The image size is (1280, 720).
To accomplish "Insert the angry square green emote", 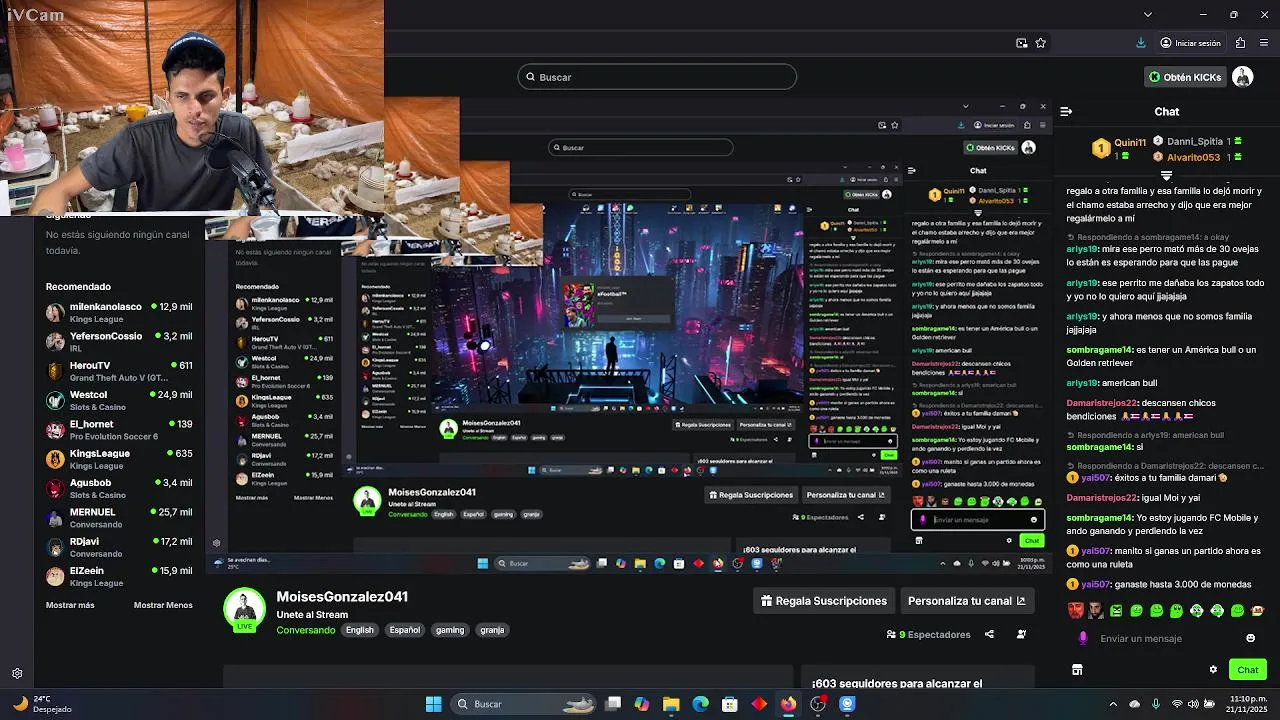I will tap(1116, 610).
